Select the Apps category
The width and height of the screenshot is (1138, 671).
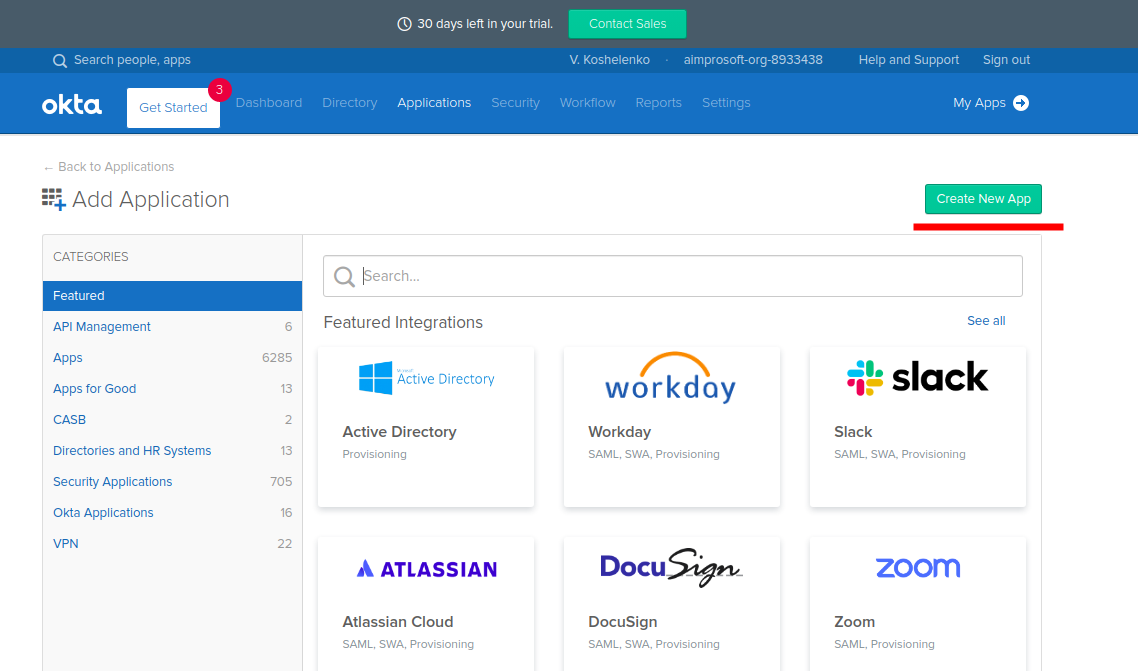point(172,358)
